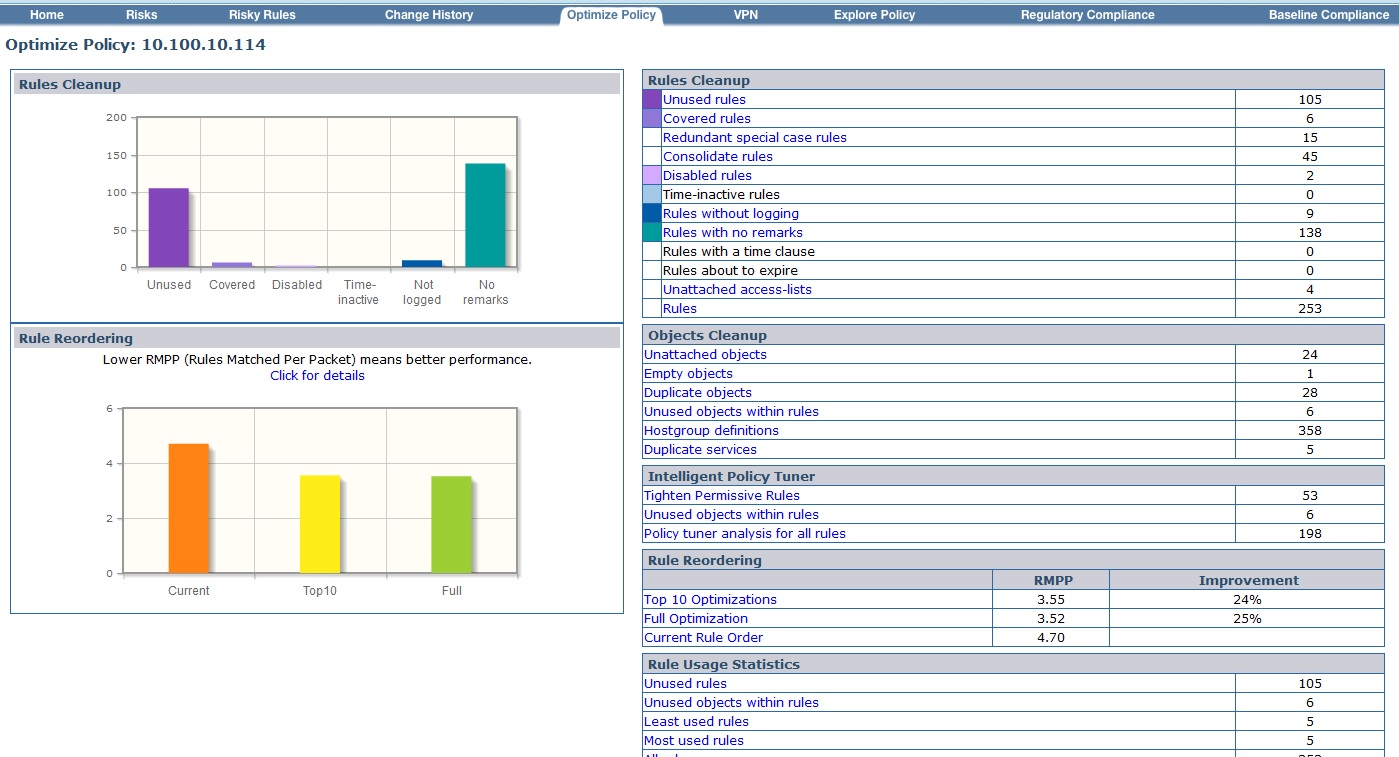Open the VPN tab

(x=745, y=15)
